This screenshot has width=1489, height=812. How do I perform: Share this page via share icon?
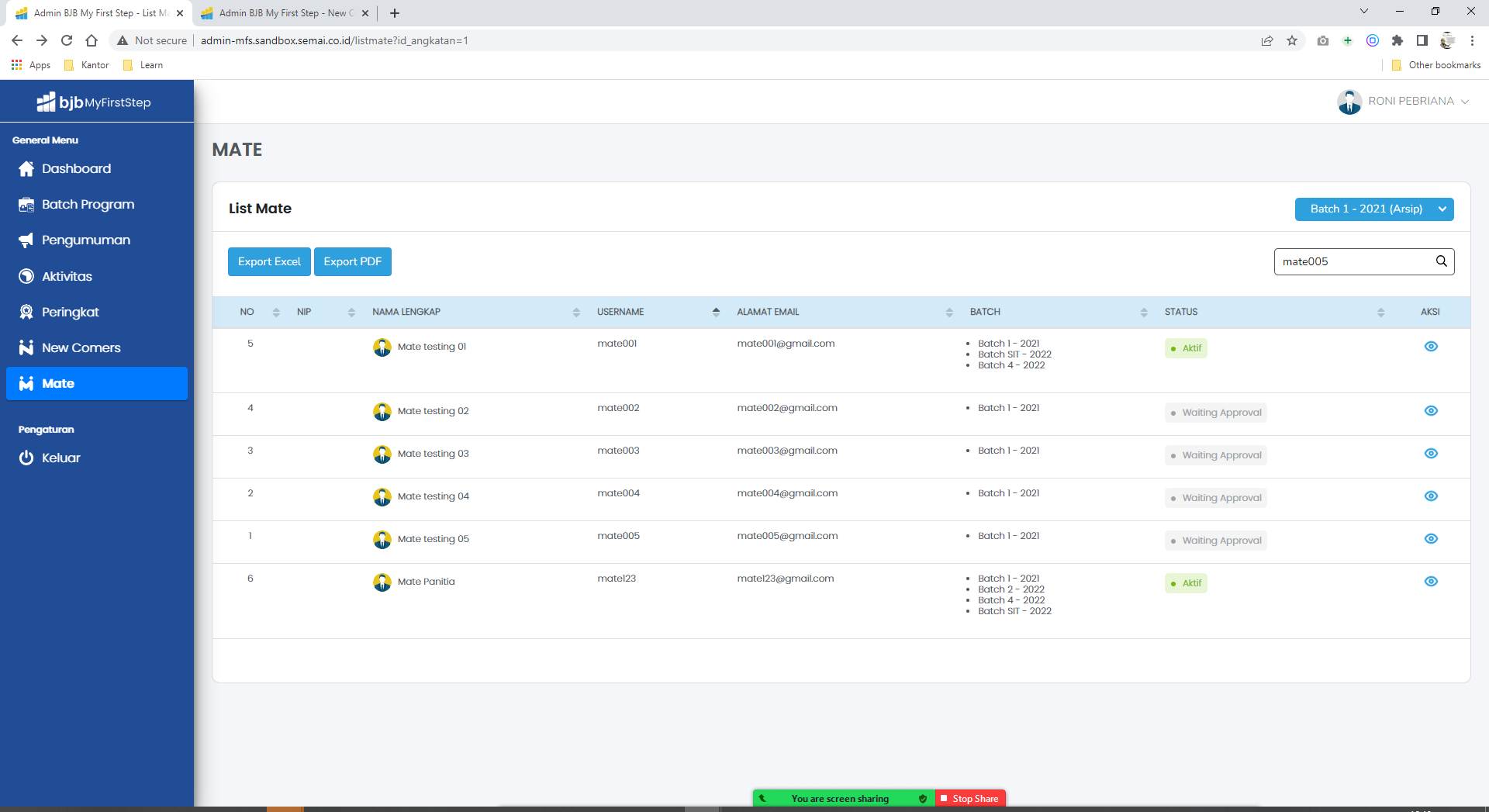point(1267,40)
